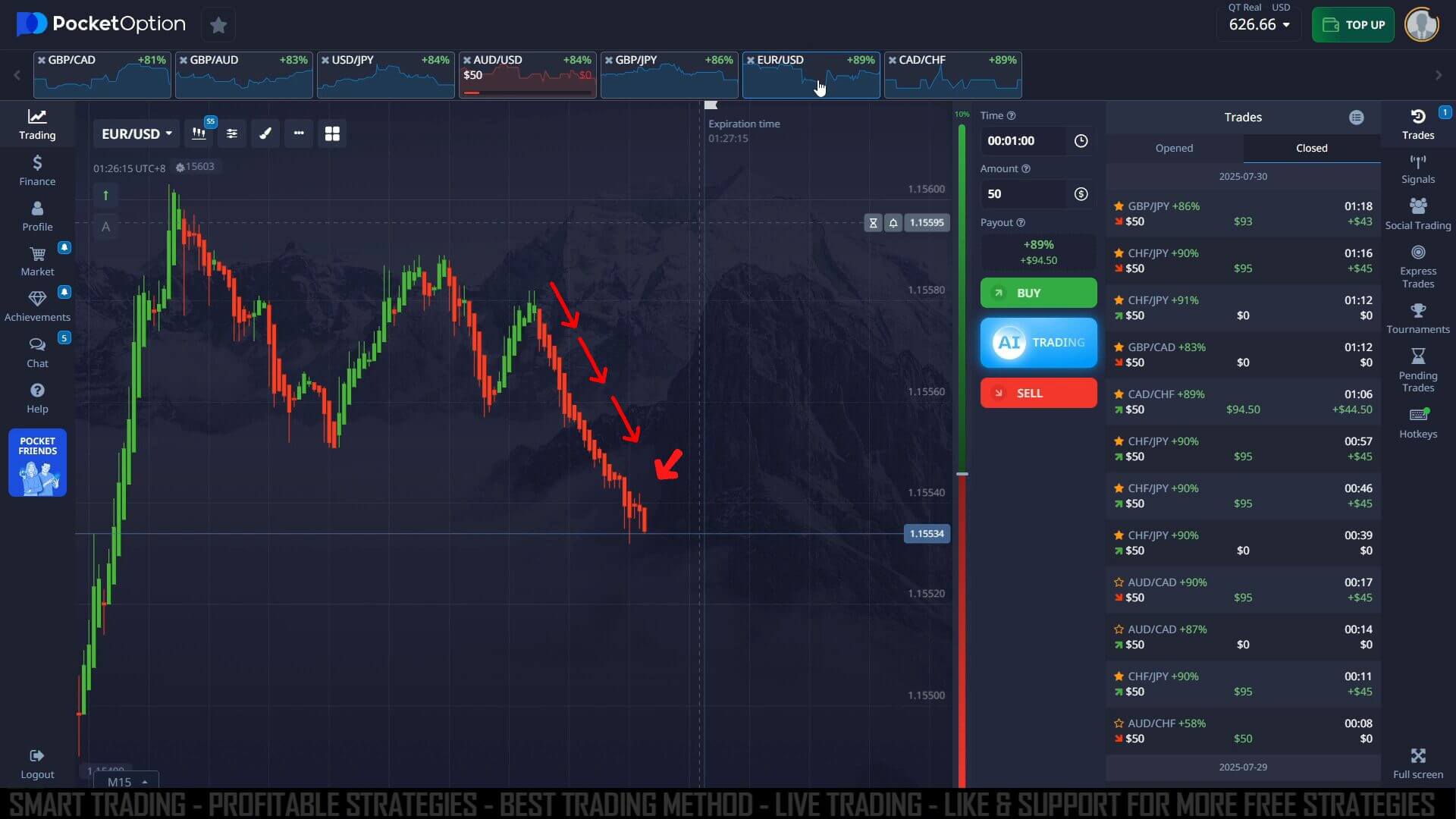Image resolution: width=1456 pixels, height=819 pixels.
Task: Open the Trades history icon on right sidebar
Action: point(1418,124)
